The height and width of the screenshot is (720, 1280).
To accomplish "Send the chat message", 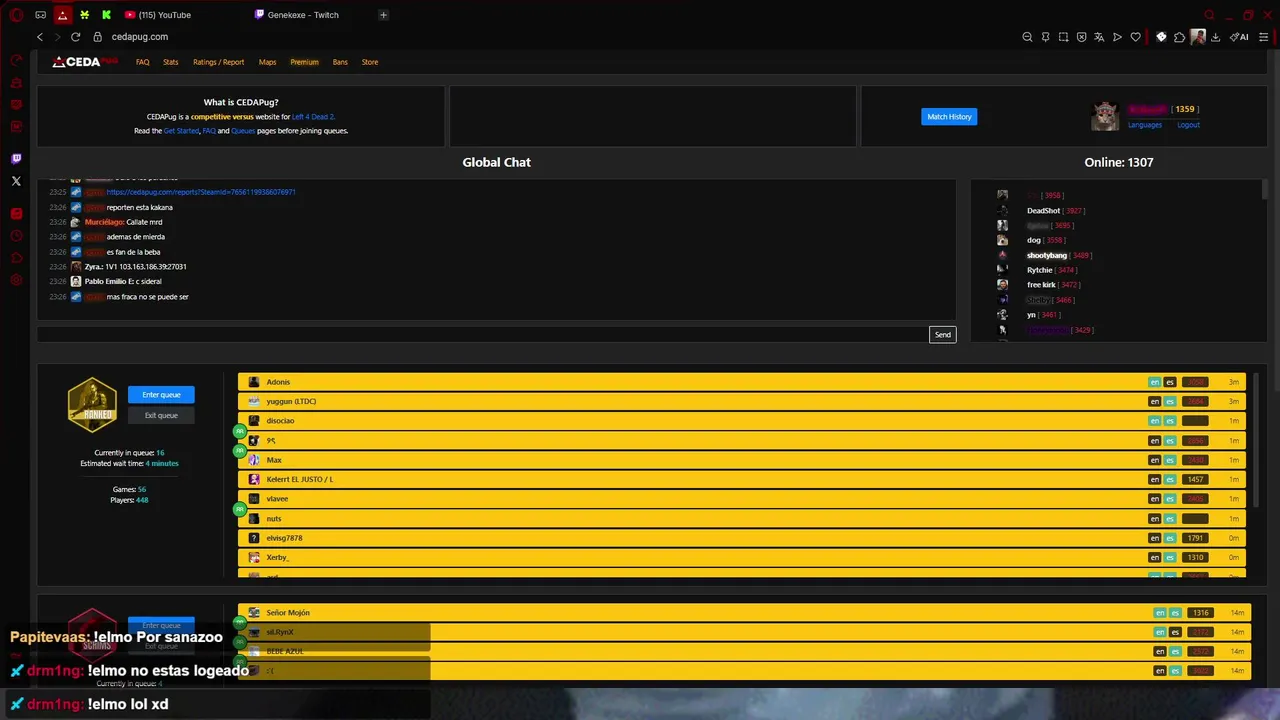I will 942,334.
